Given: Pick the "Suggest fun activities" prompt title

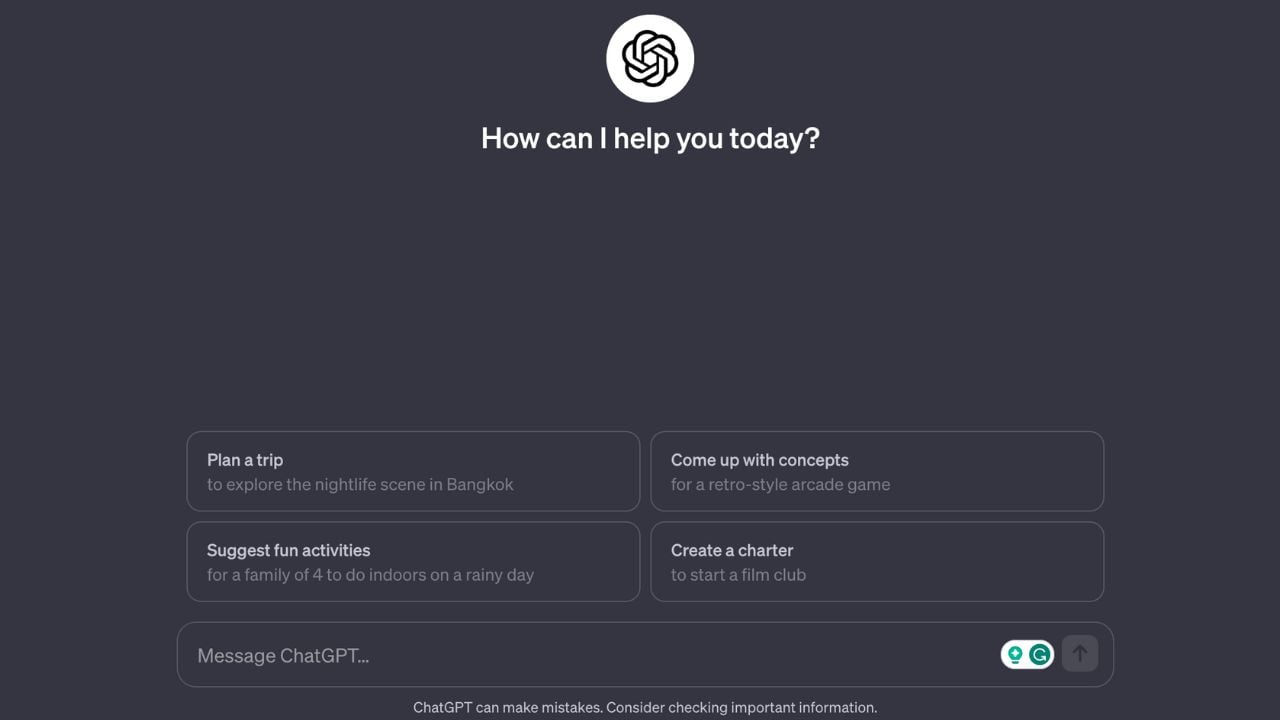Looking at the screenshot, I should pos(288,550).
